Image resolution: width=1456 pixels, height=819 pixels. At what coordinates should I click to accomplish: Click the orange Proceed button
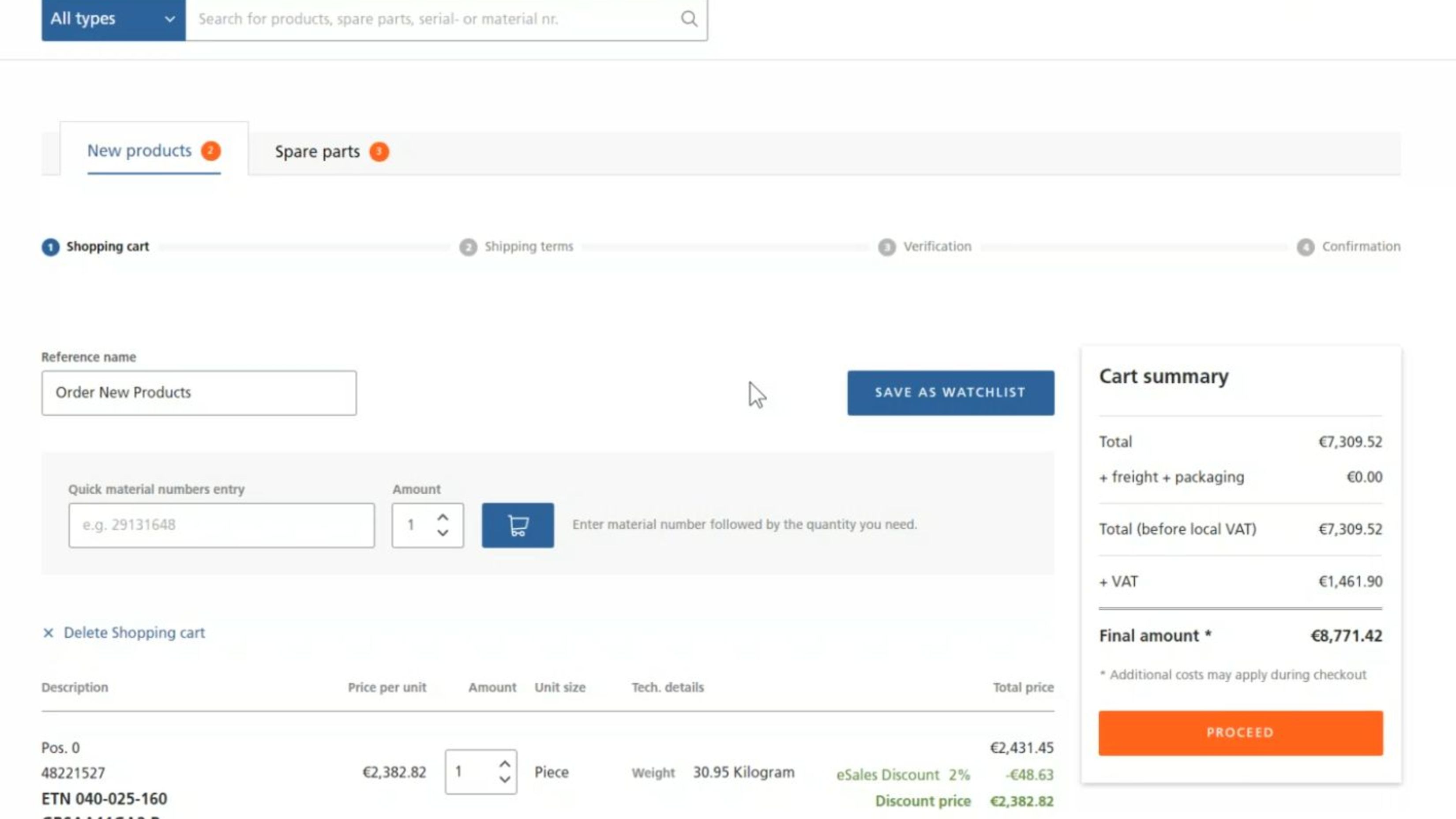(1240, 733)
